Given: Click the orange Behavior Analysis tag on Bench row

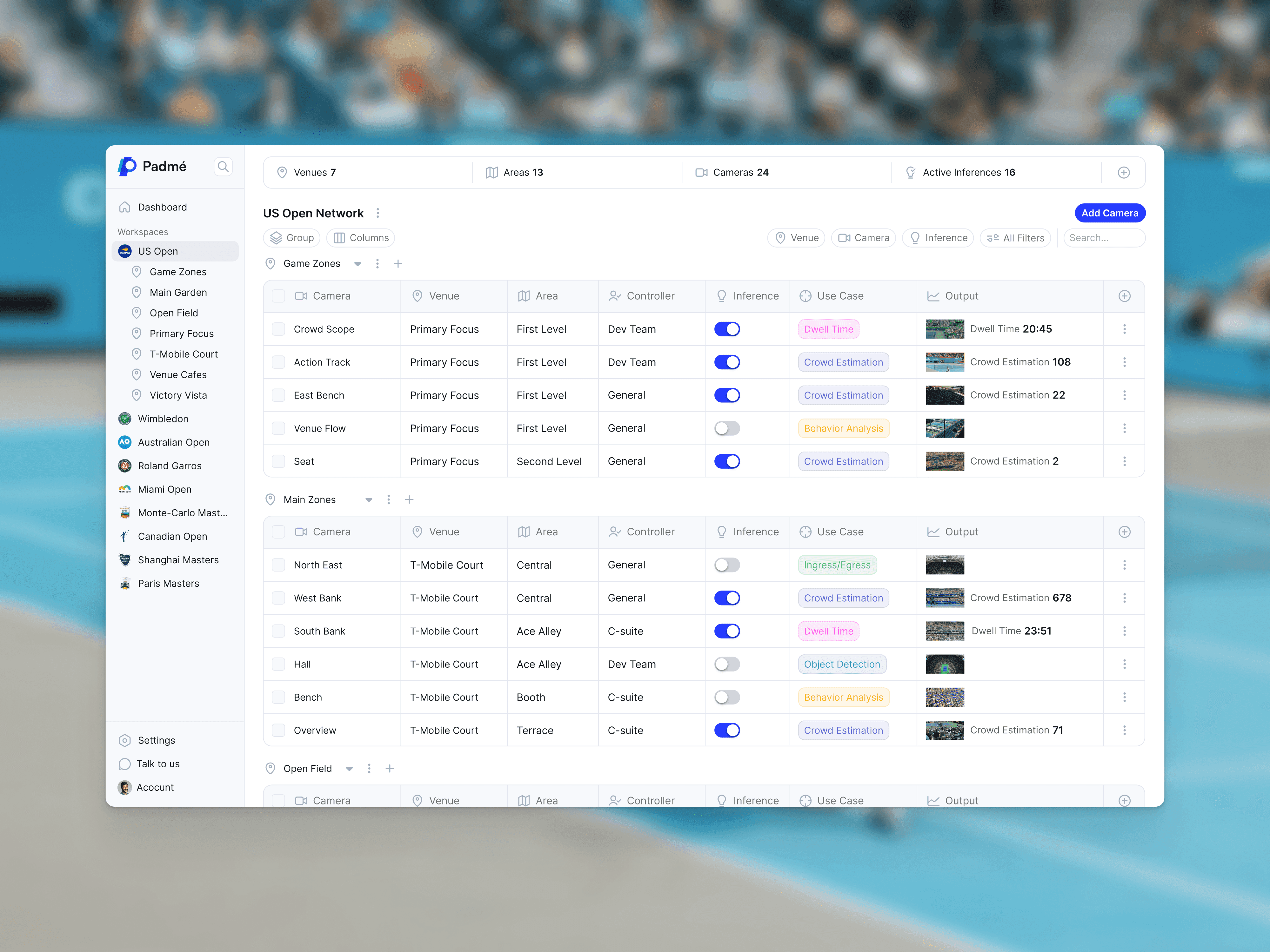Looking at the screenshot, I should tap(843, 697).
